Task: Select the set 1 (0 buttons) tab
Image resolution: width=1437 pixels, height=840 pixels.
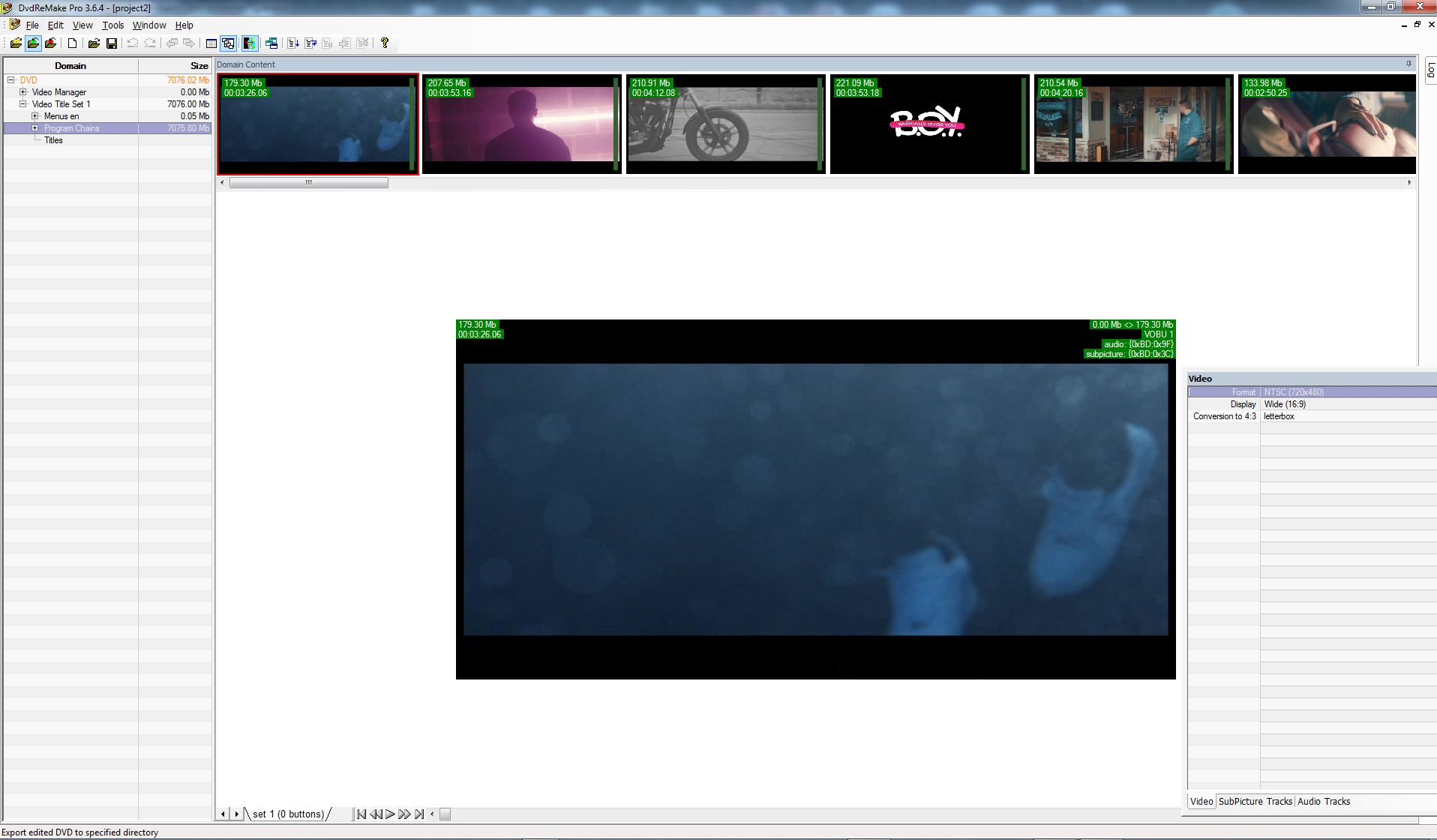Action: point(288,814)
